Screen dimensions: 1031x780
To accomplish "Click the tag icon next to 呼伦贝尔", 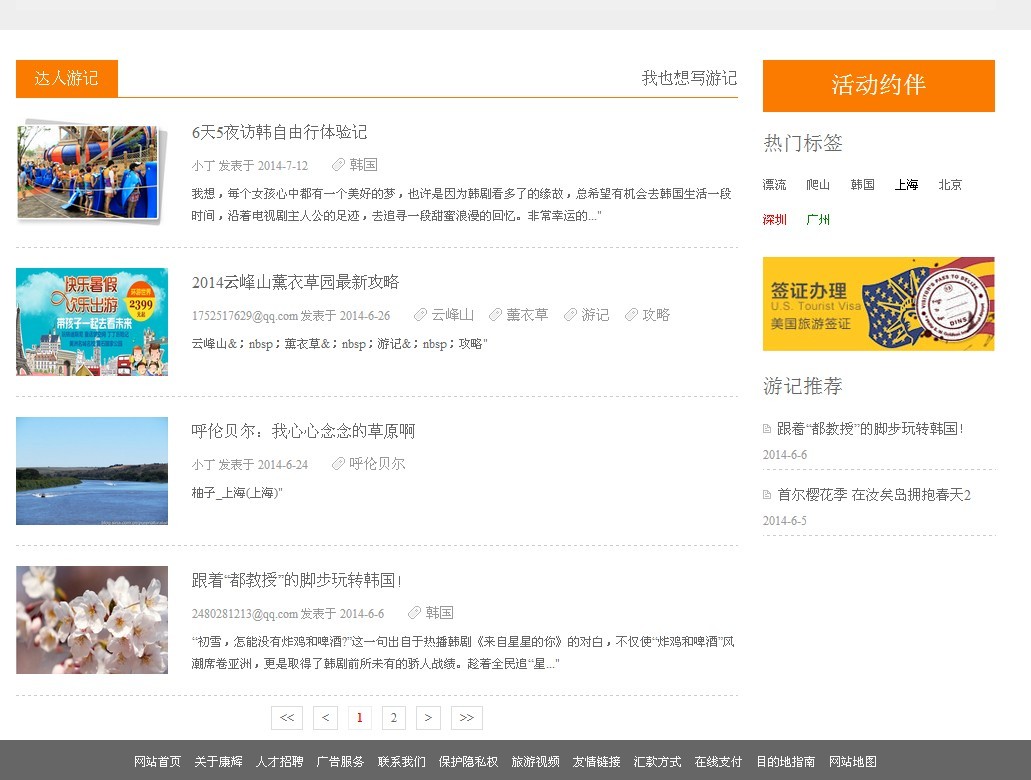I will 338,464.
